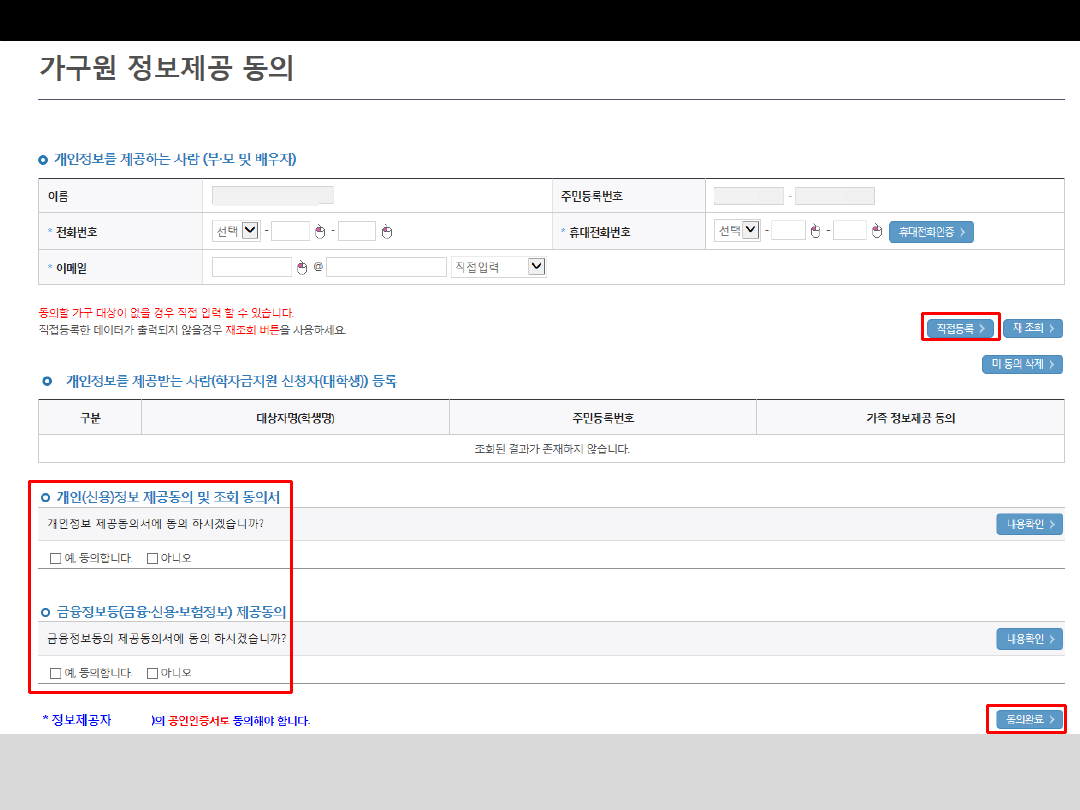Check '아니오' for 금융정보등 제공동의

[x=153, y=673]
